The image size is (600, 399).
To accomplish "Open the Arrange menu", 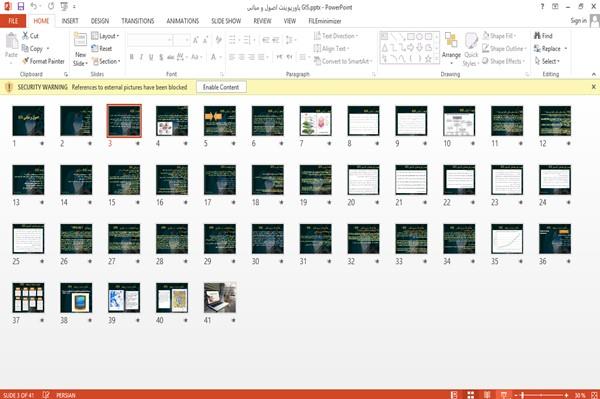I will [451, 48].
